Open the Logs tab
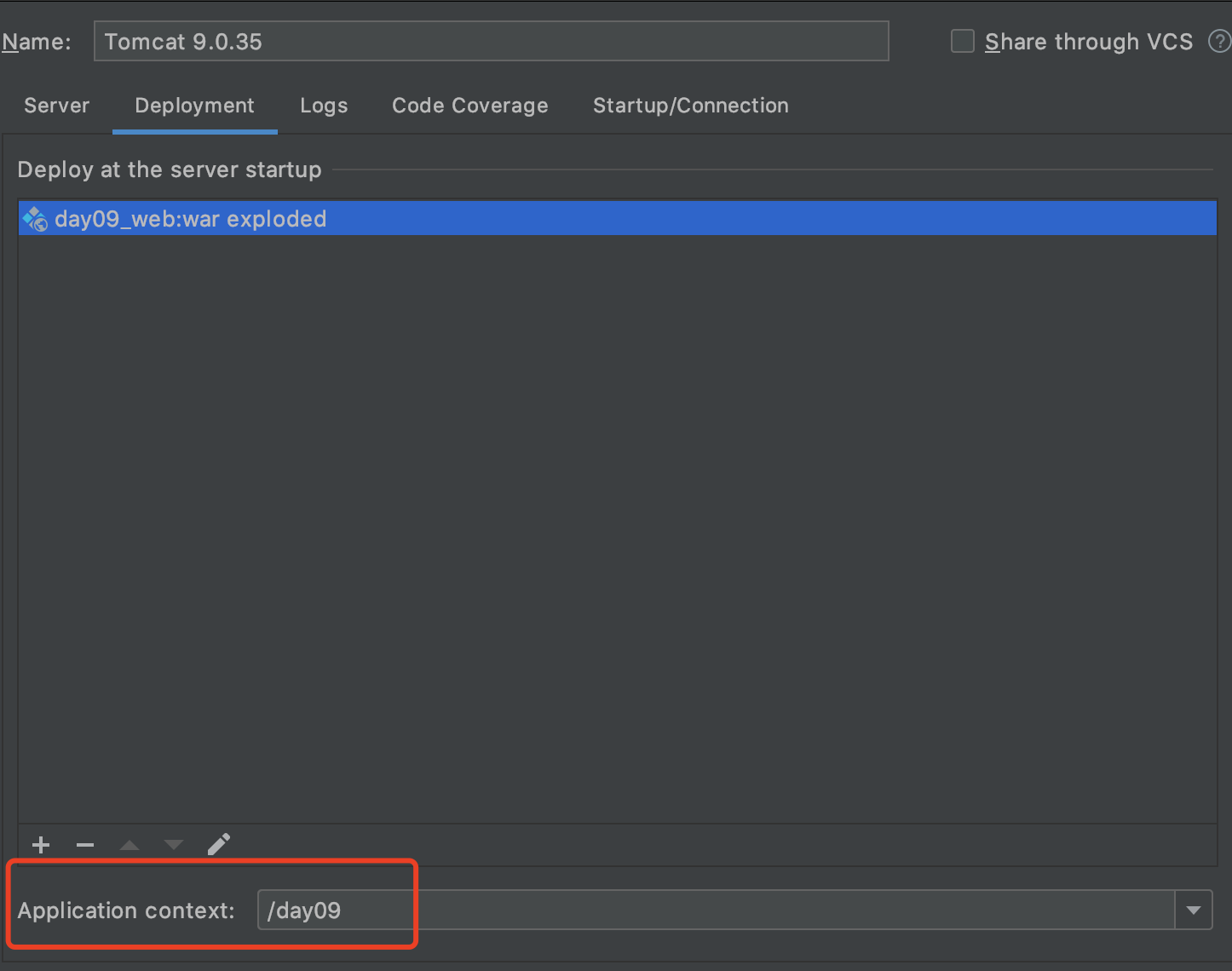 click(x=324, y=106)
